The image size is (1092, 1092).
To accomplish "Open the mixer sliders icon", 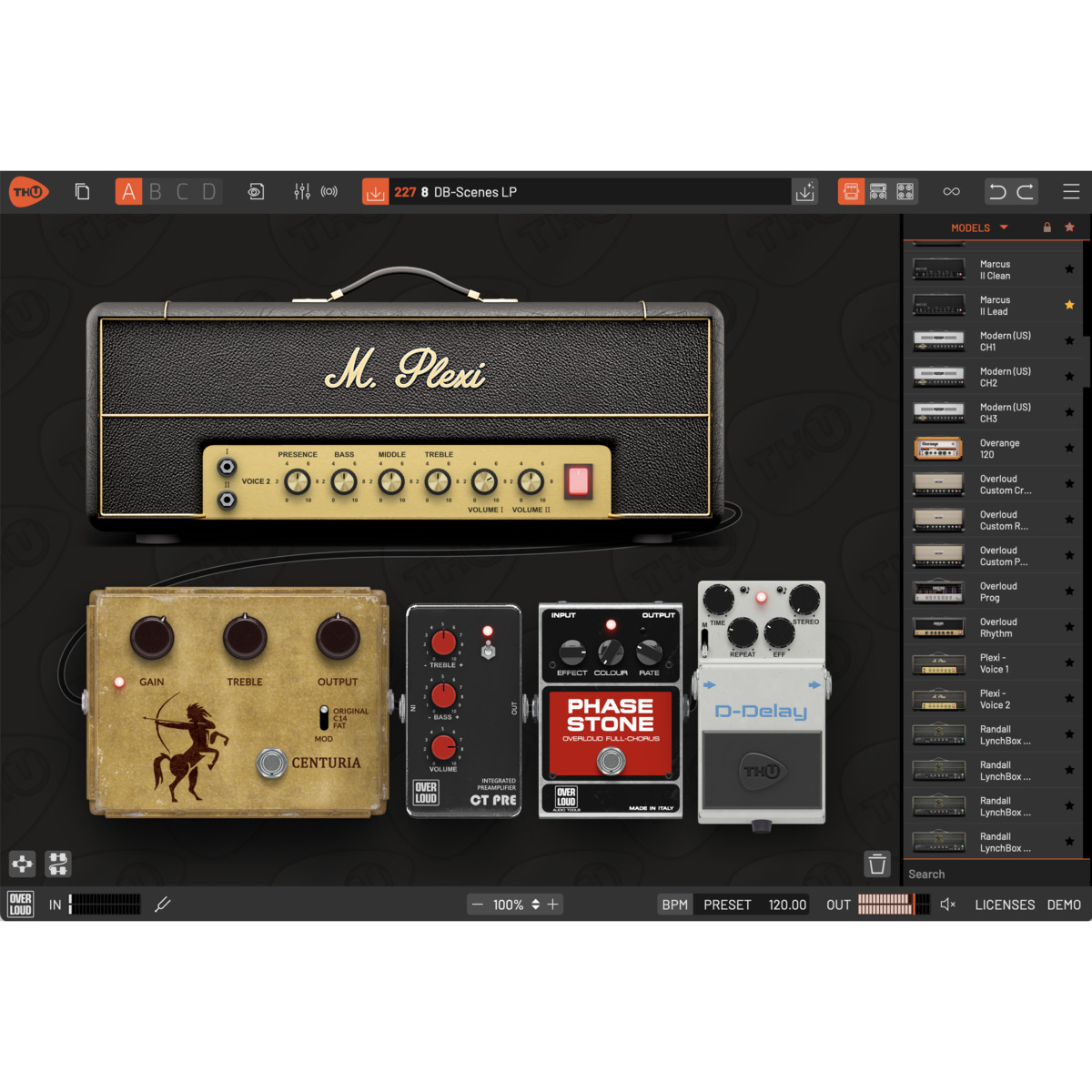I will [x=302, y=192].
